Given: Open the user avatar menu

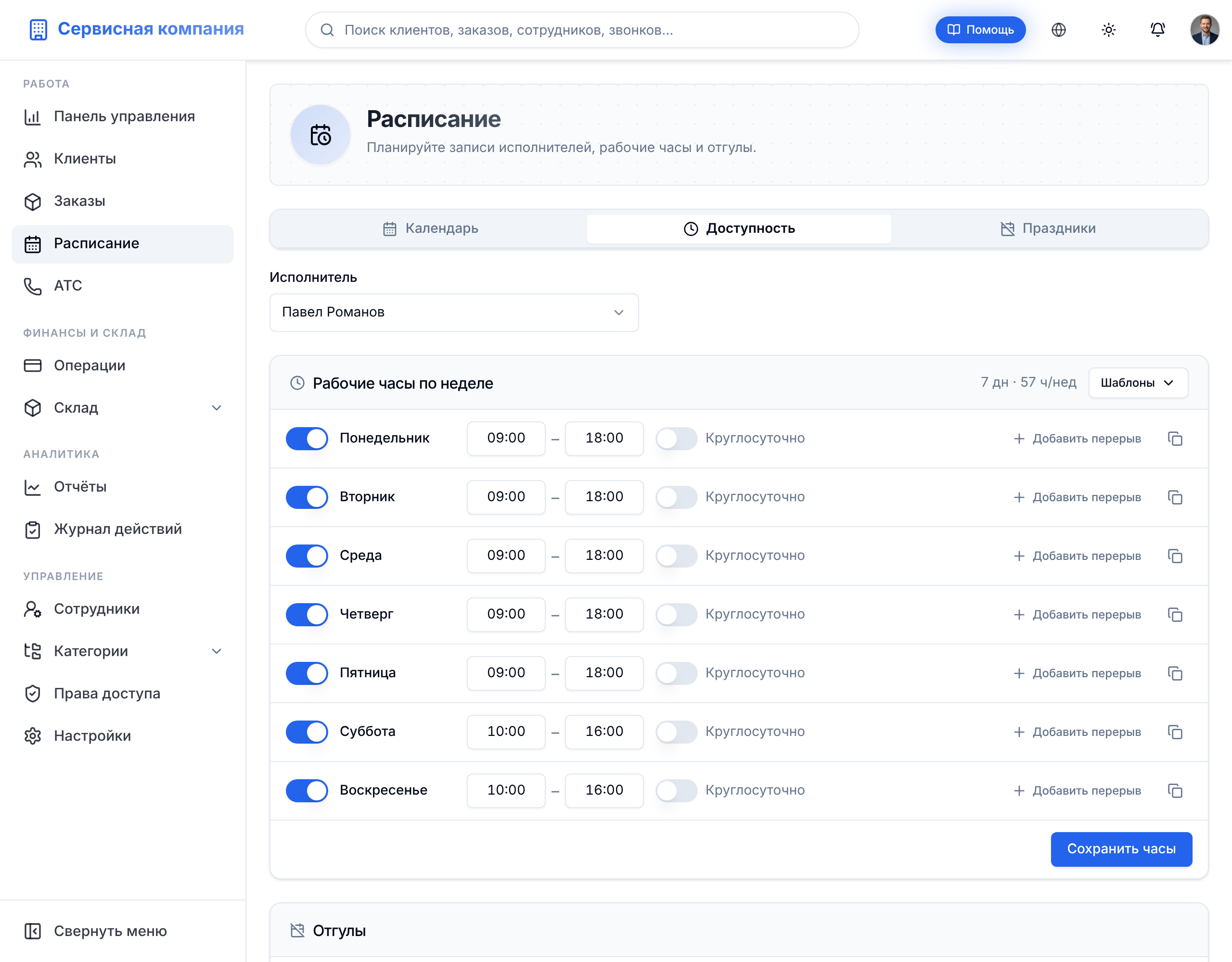Looking at the screenshot, I should [x=1205, y=30].
